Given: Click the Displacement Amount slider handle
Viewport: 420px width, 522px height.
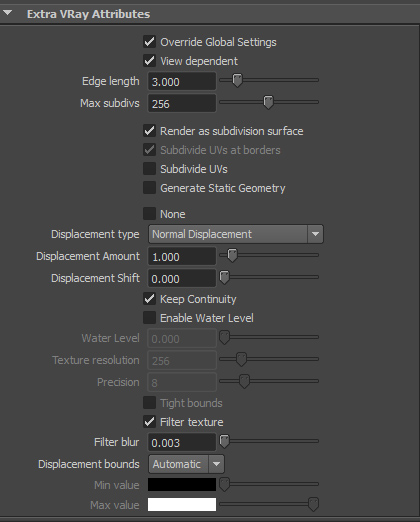Looking at the screenshot, I should pyautogui.click(x=232, y=255).
